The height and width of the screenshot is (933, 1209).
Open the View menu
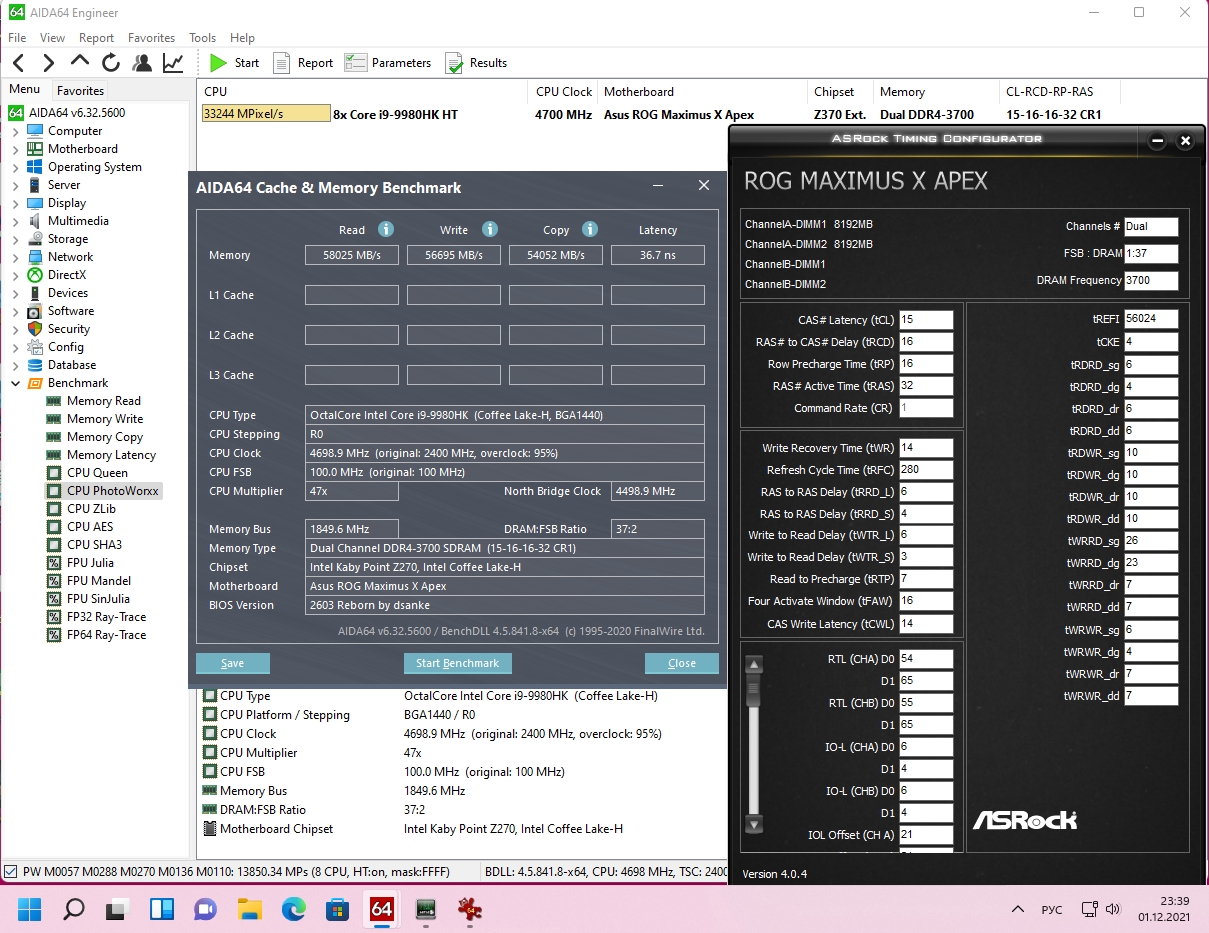[52, 38]
